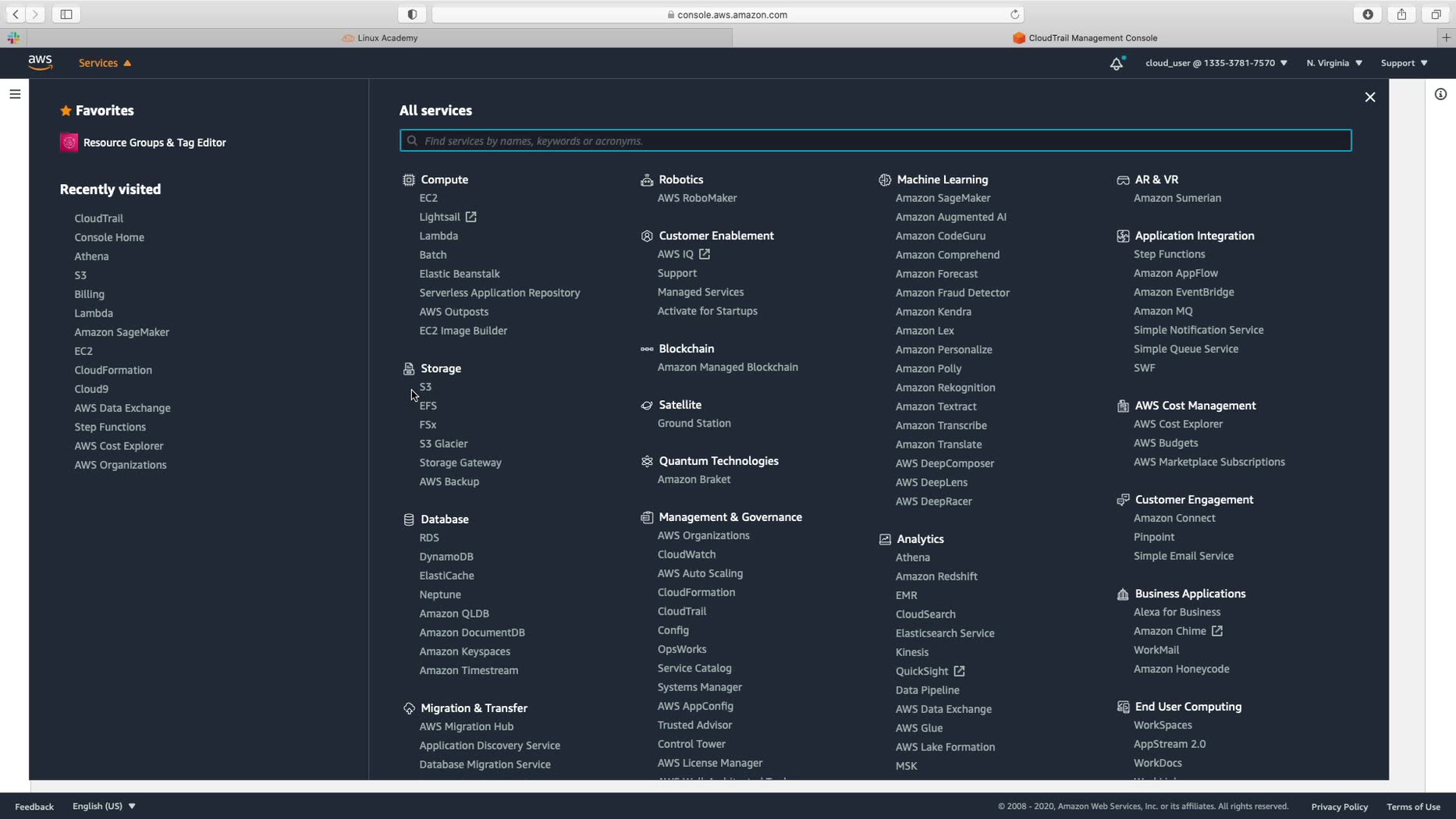The image size is (1456, 819).
Task: Click the Satellite category icon
Action: coord(647,405)
